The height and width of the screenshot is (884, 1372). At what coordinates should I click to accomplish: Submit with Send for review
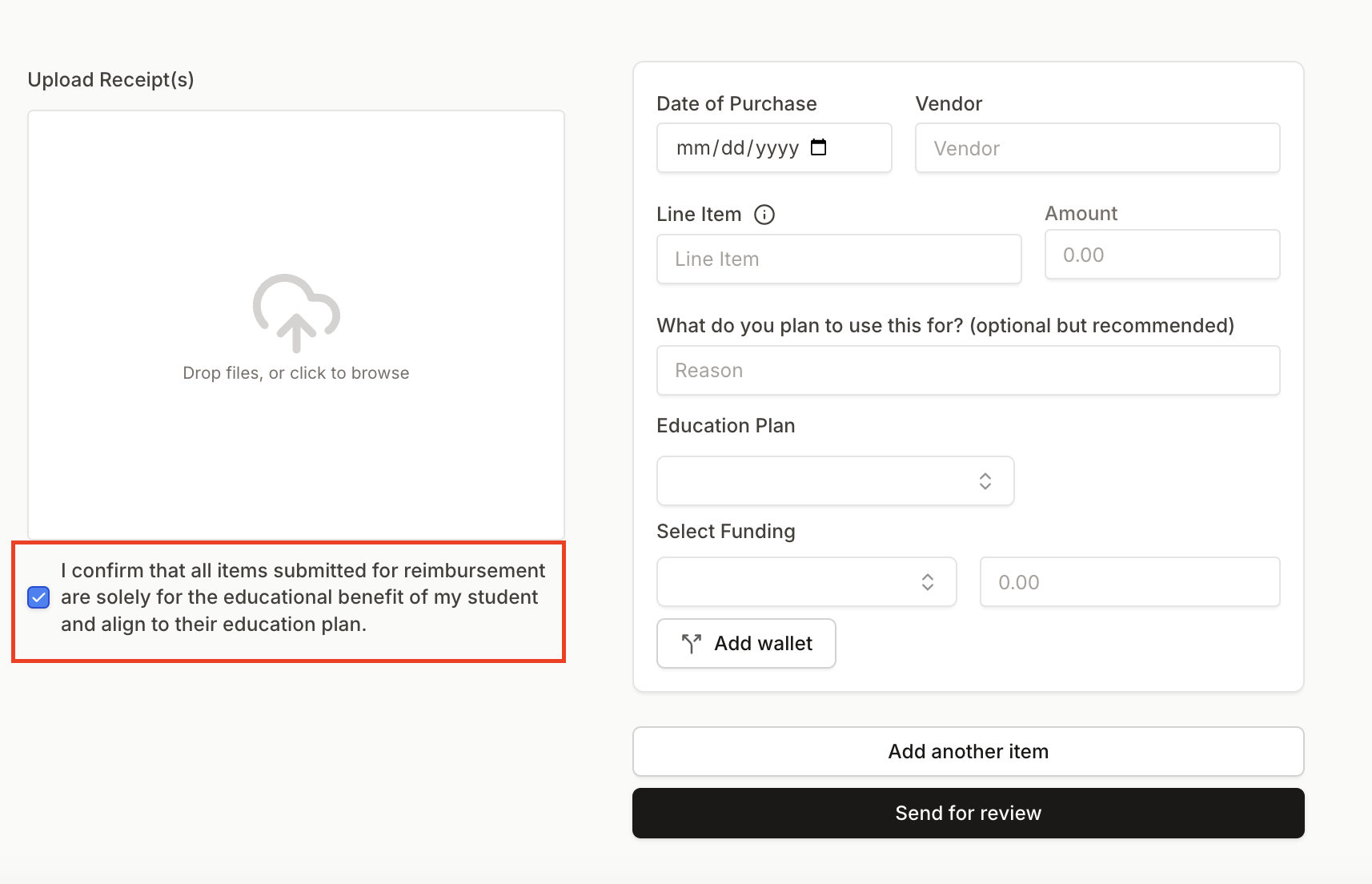968,813
